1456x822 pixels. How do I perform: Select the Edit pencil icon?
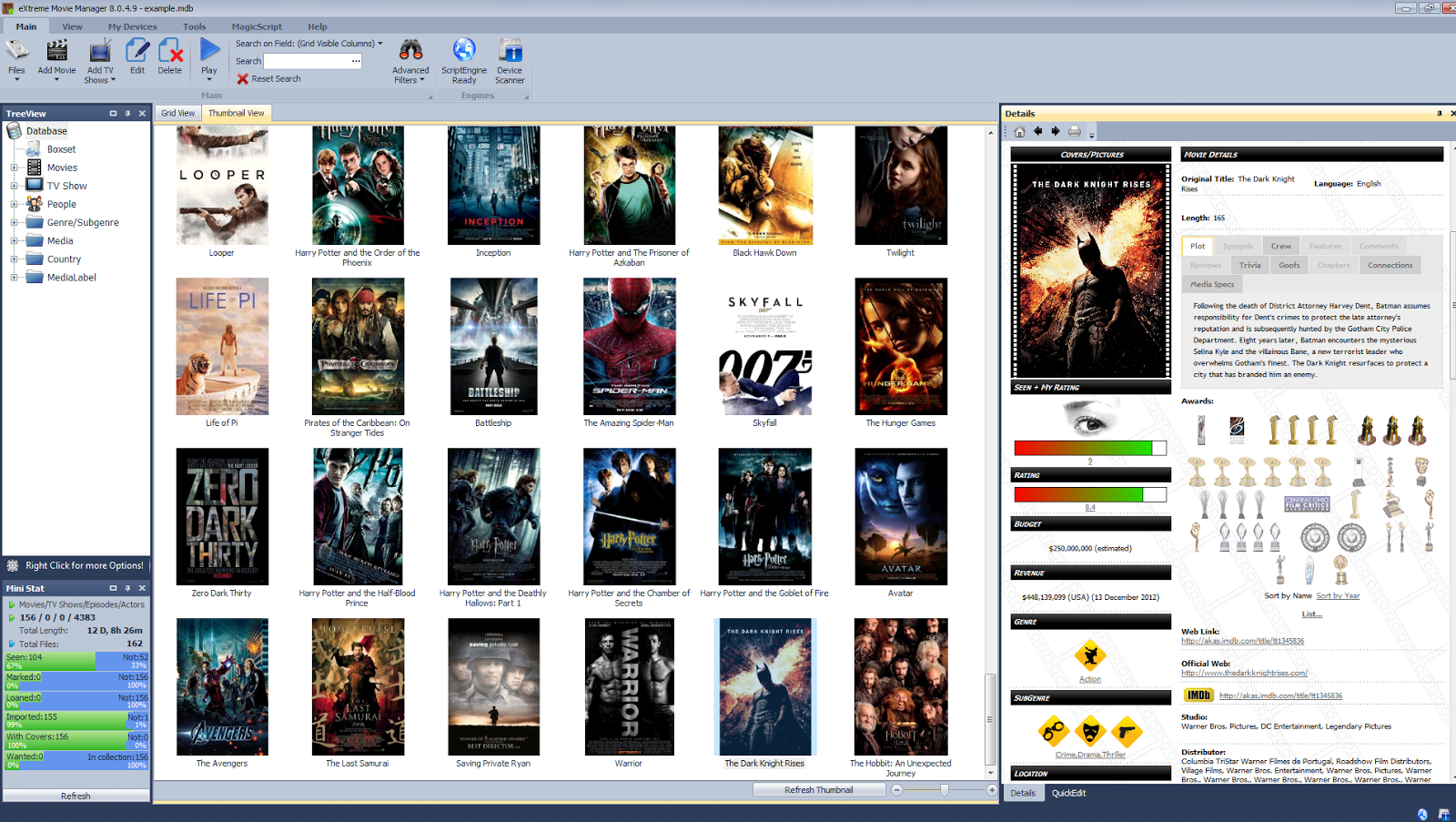pyautogui.click(x=137, y=51)
